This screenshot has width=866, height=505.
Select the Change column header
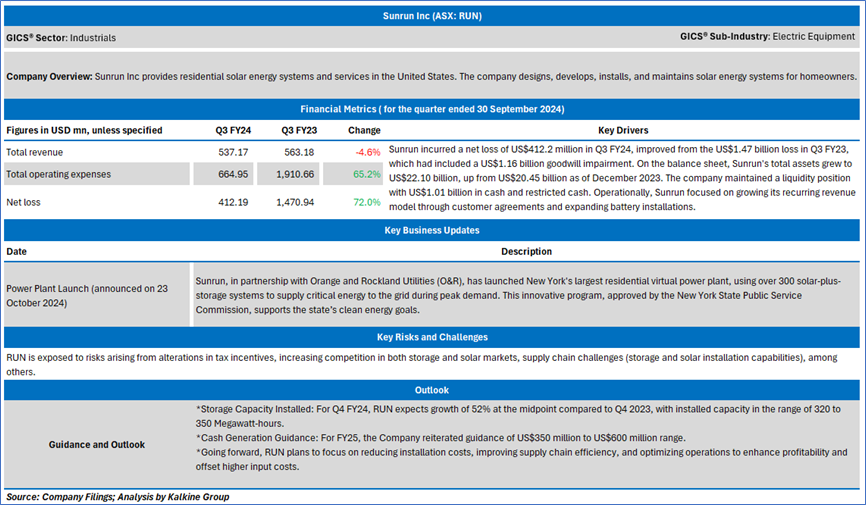364,130
